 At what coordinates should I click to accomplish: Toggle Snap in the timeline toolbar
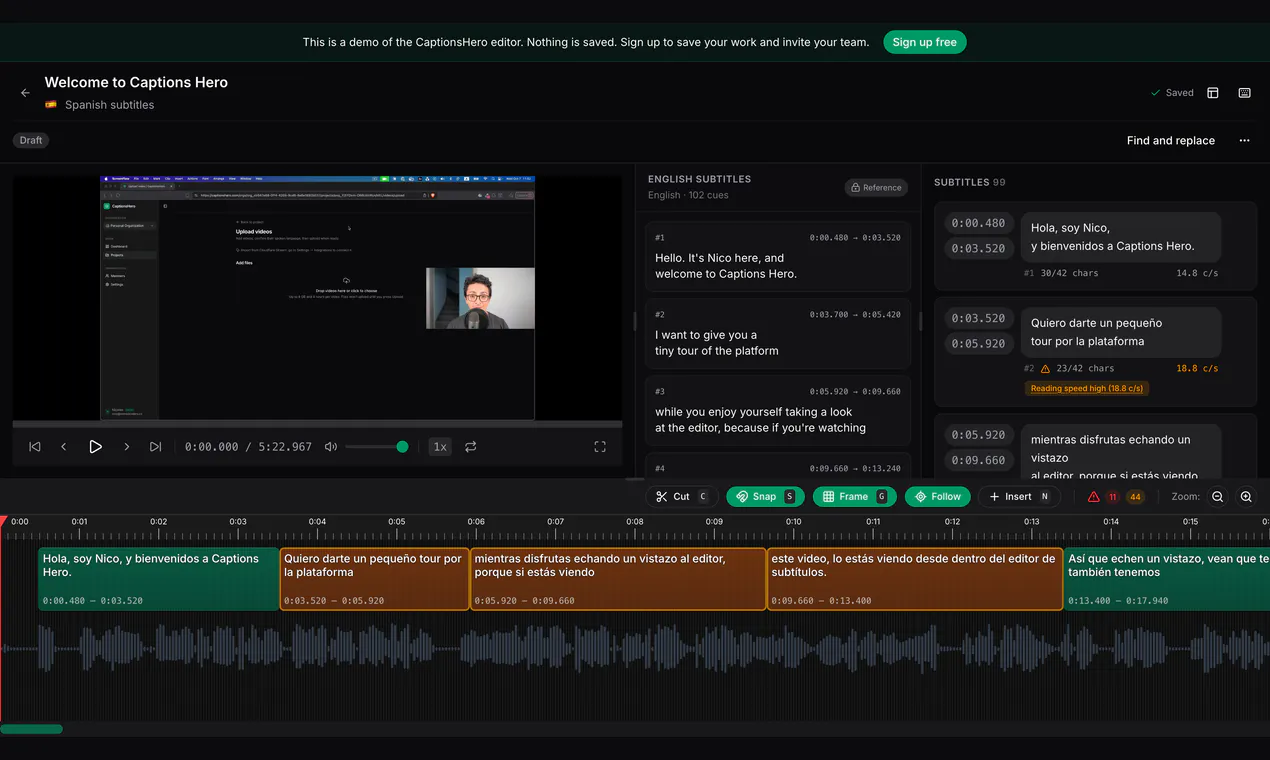pyautogui.click(x=765, y=497)
